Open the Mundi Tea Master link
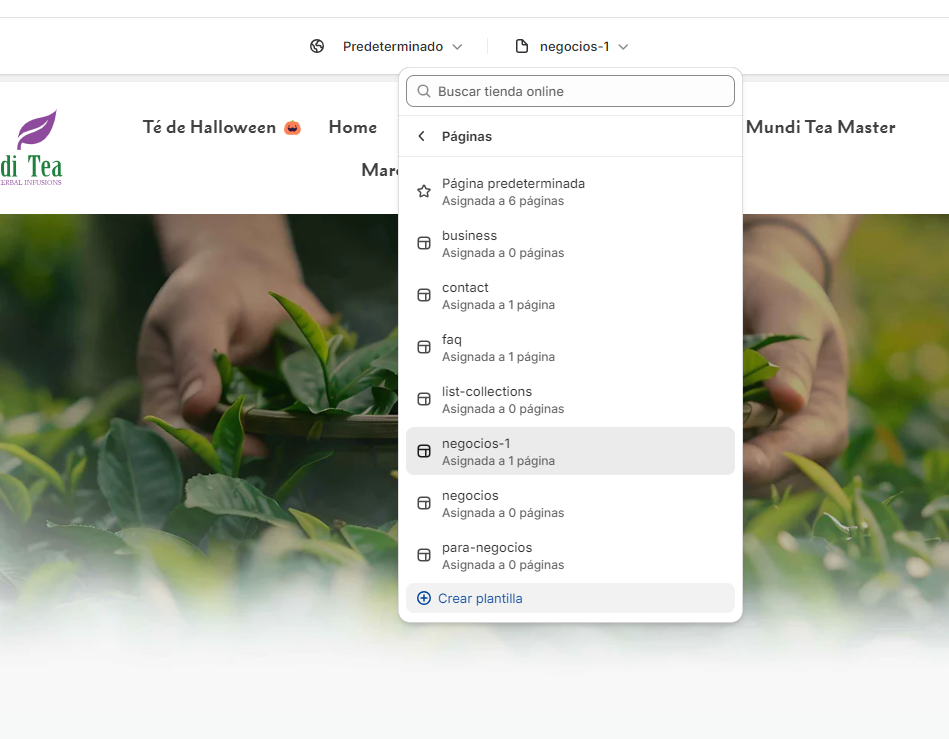Viewport: 949px width, 739px height. (x=820, y=127)
